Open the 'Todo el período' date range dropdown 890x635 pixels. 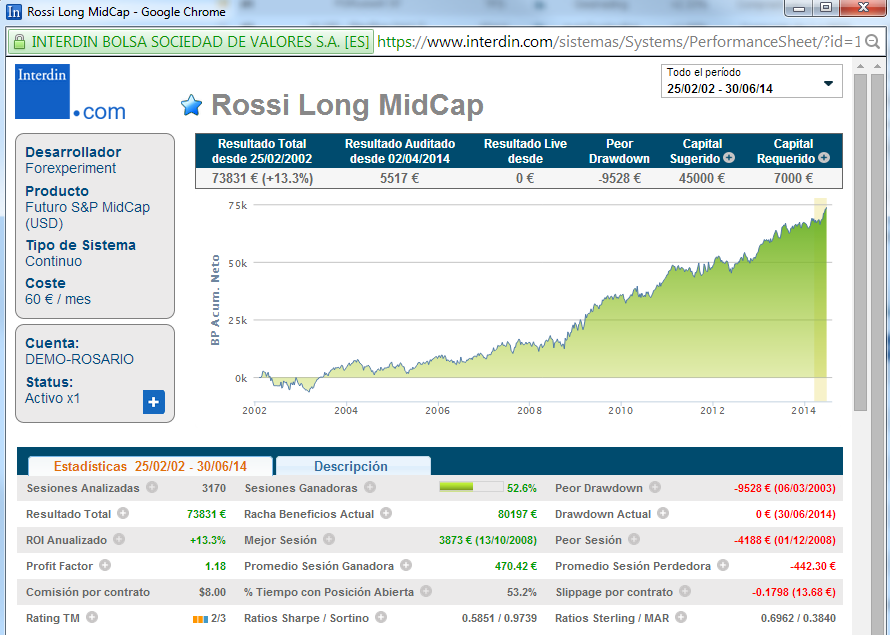tap(752, 81)
